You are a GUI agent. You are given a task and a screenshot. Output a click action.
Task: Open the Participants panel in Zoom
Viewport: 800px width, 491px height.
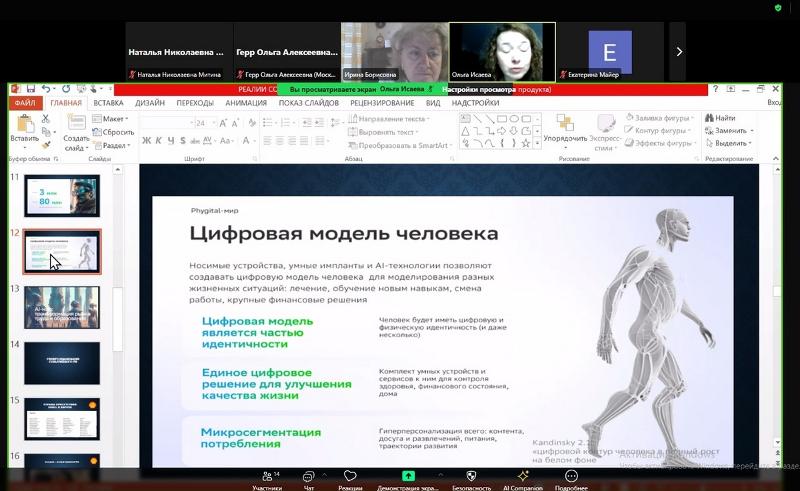[x=267, y=477]
